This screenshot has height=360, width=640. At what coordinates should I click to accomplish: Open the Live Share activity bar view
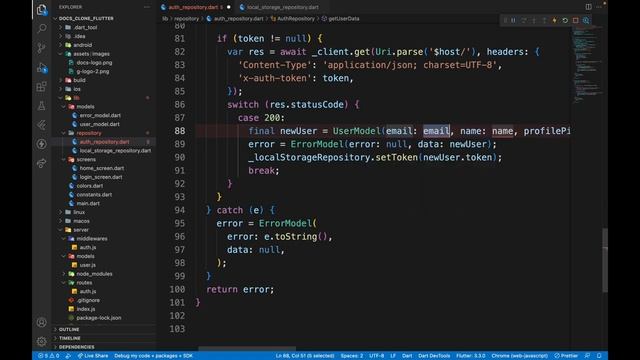(x=42, y=163)
